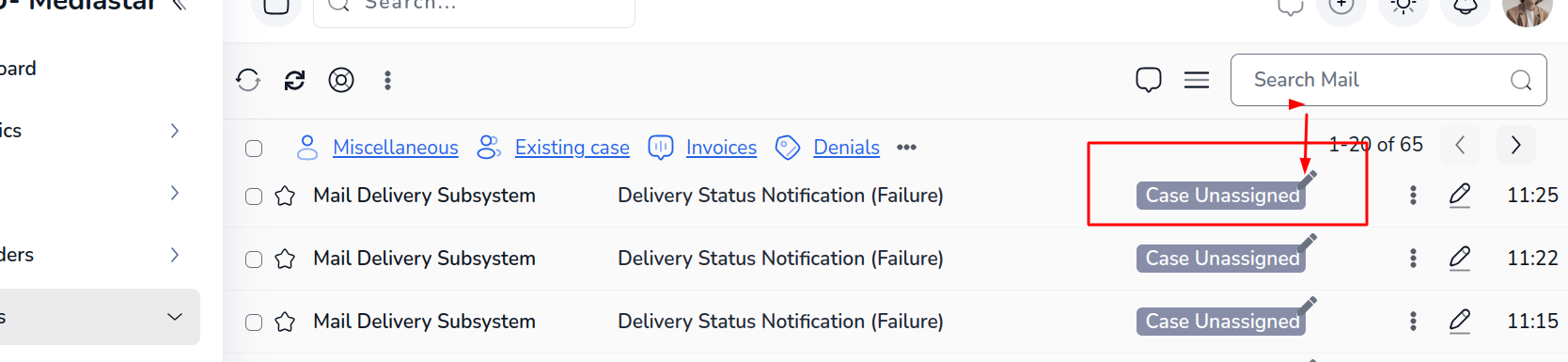Screen dimensions: 1568x362
Task: Star the 11:25 Mail Delivery Subsystem email
Action: (285, 196)
